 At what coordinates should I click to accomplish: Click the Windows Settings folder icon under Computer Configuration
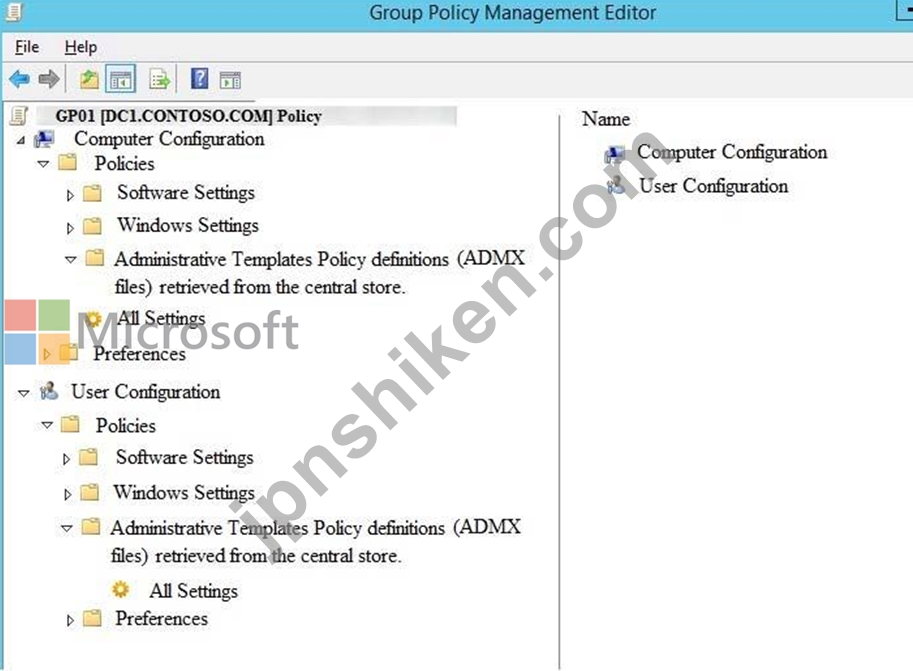(x=93, y=225)
